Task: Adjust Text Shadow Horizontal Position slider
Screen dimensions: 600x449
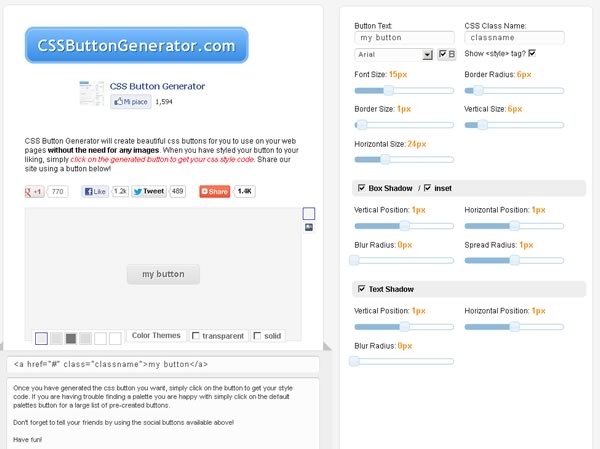Action: pyautogui.click(x=514, y=327)
